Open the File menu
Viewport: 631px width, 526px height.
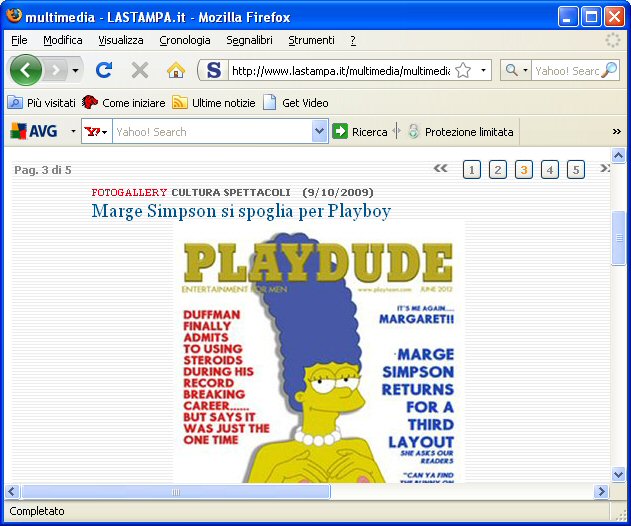[x=19, y=40]
